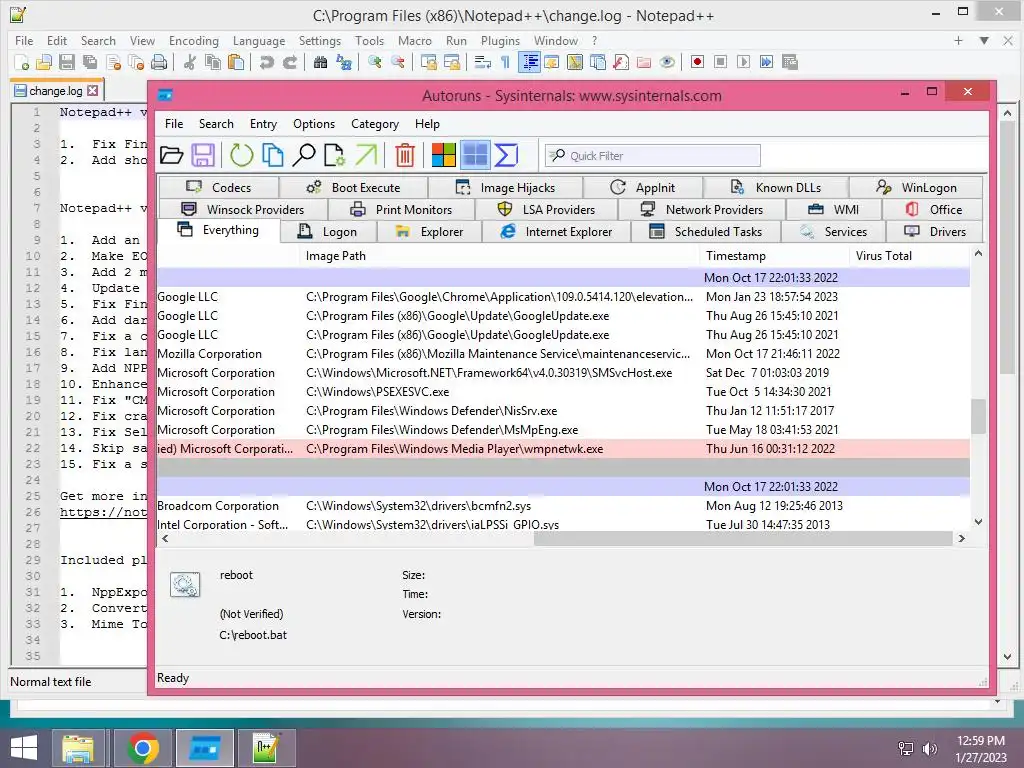The image size is (1024, 768).
Task: Click the magnifier Find icon in Autoruns
Action: click(304, 155)
